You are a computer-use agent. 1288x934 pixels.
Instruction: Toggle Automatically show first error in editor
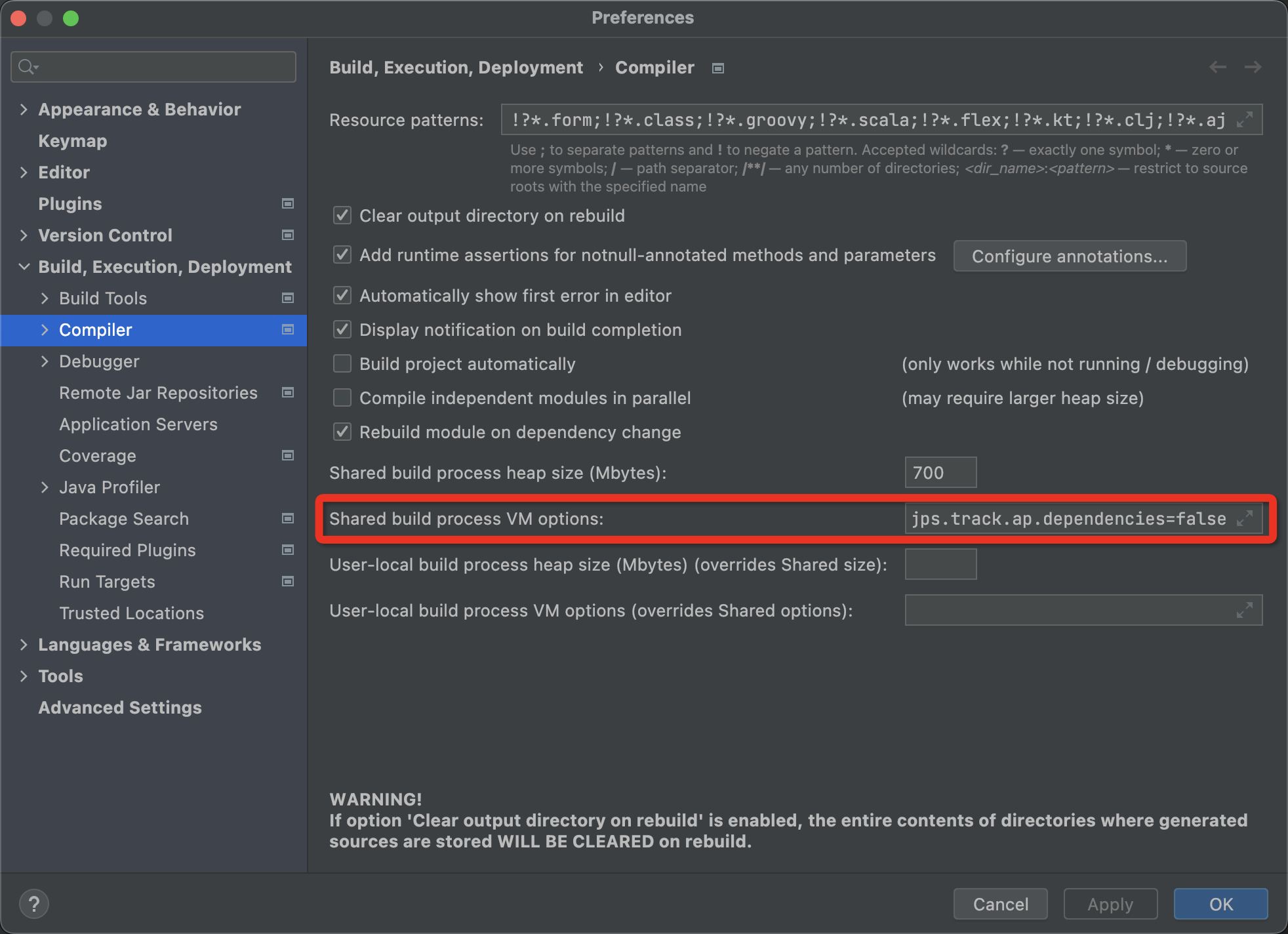(x=342, y=295)
